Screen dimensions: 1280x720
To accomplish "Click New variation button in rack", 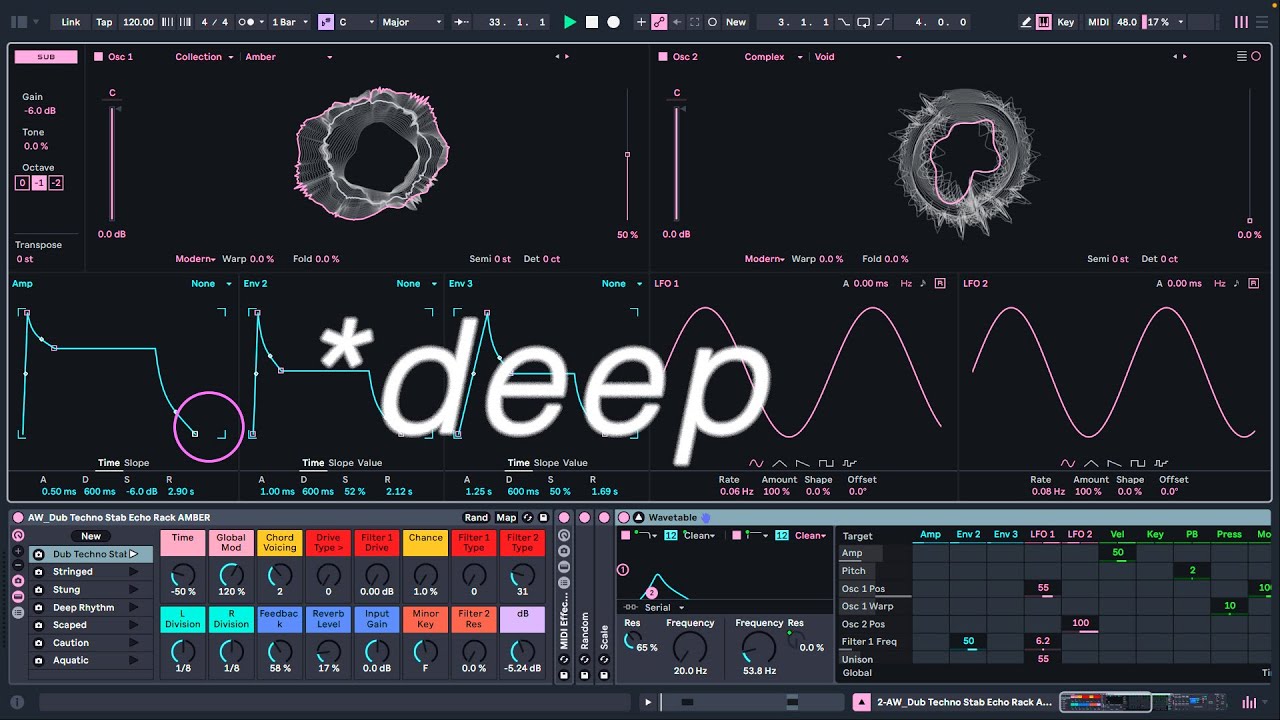I will click(x=91, y=536).
